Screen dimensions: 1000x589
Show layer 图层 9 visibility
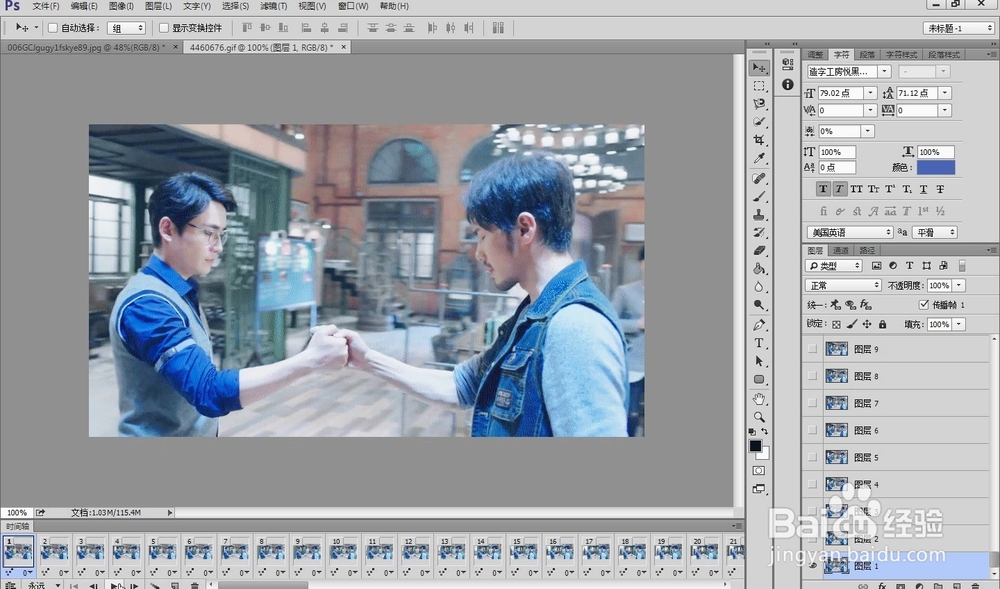coord(812,349)
